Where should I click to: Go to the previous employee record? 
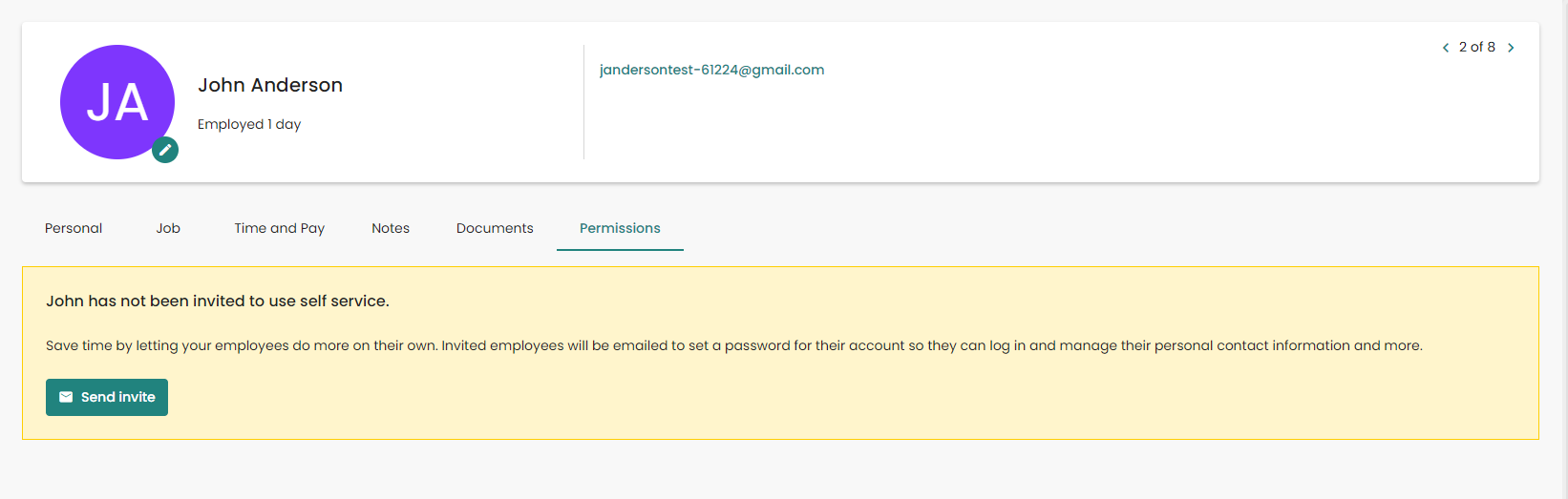[x=1445, y=48]
